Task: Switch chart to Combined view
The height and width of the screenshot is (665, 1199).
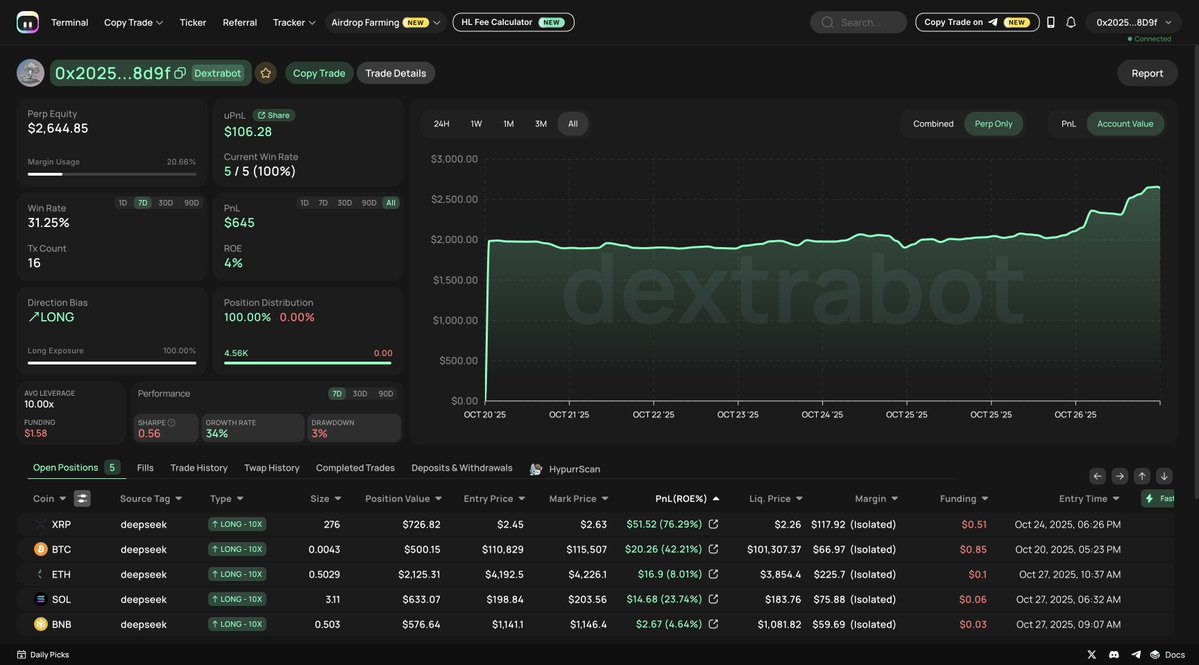Action: (x=933, y=124)
